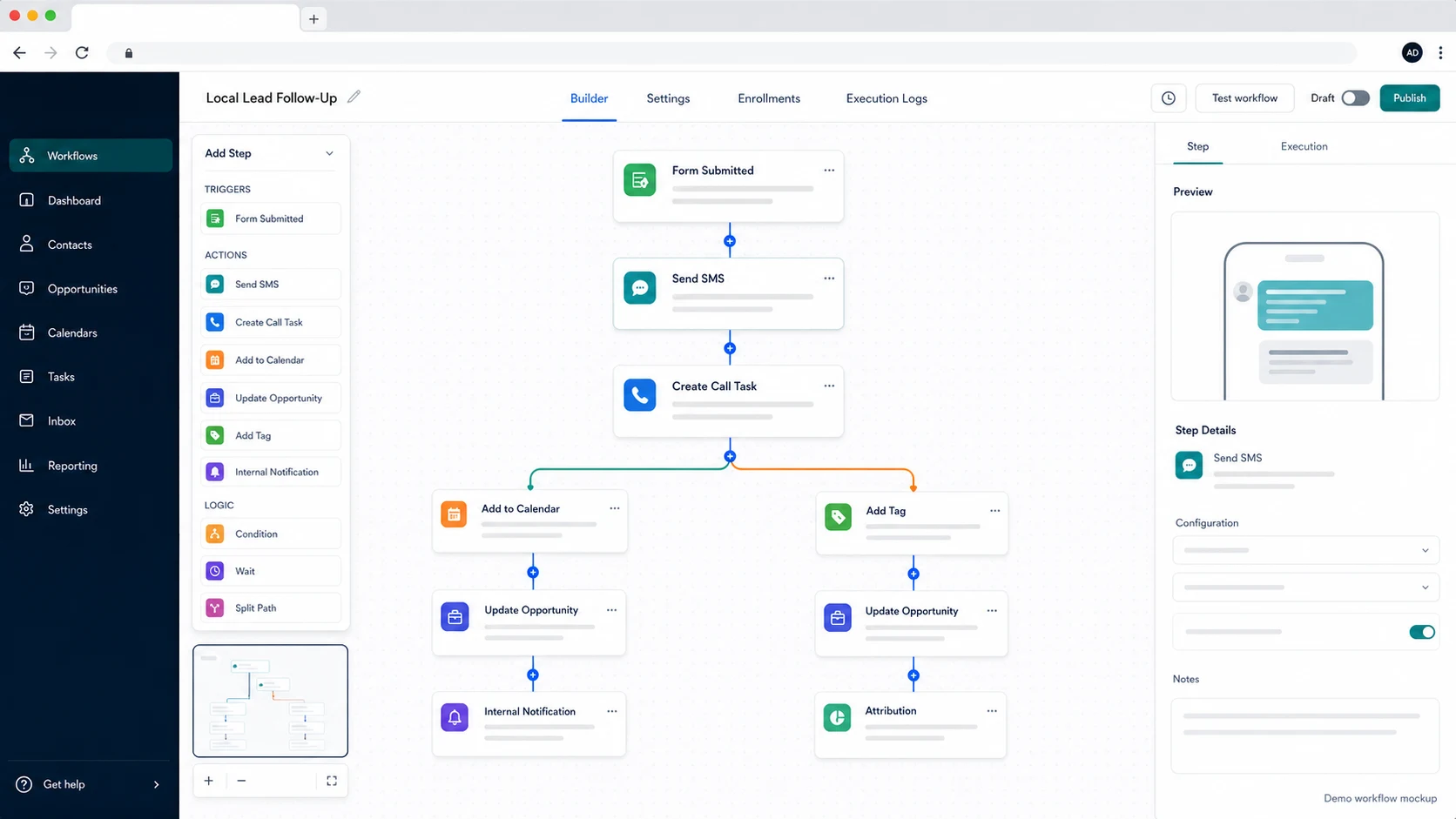Click the Internal Notification node bell icon on canvas
The image size is (1456, 819).
tap(455, 717)
